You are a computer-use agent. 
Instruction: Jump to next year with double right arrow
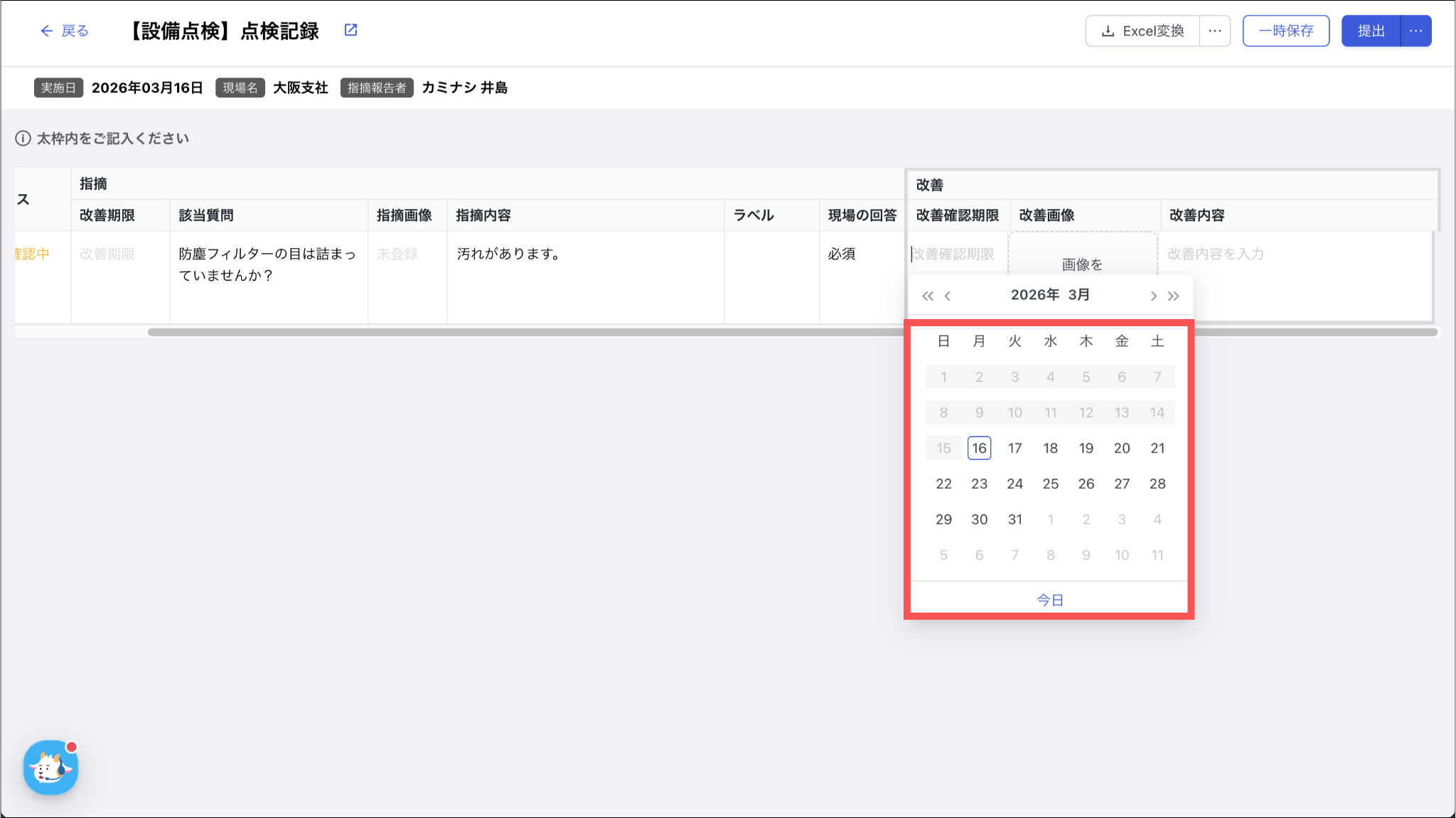(1174, 296)
